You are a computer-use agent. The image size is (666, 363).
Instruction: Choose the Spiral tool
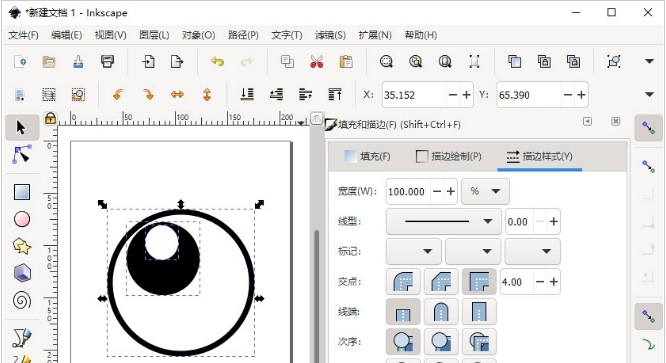coord(22,301)
